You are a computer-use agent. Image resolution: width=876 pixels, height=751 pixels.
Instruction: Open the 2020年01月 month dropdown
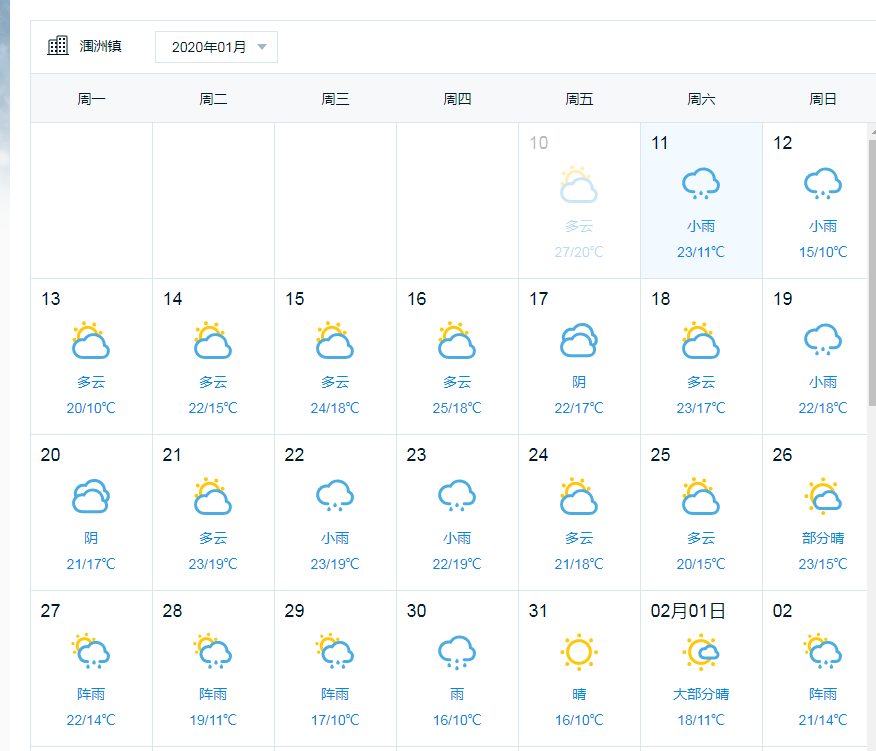[216, 47]
